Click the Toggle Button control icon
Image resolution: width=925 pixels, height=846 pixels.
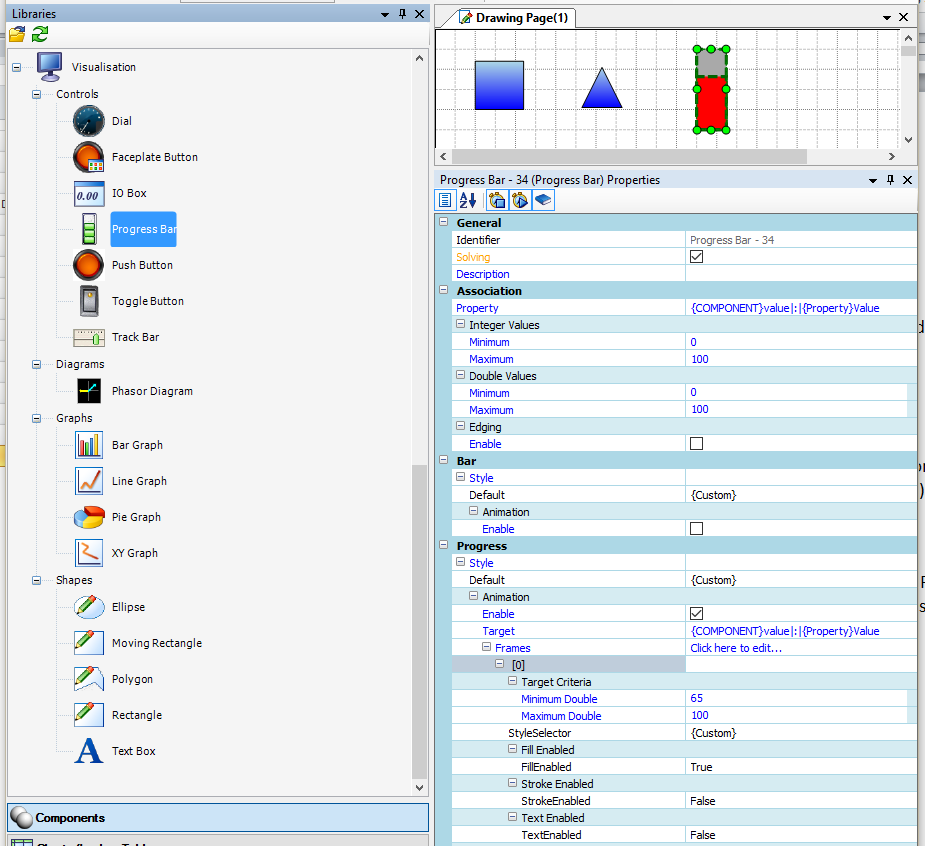coord(89,301)
